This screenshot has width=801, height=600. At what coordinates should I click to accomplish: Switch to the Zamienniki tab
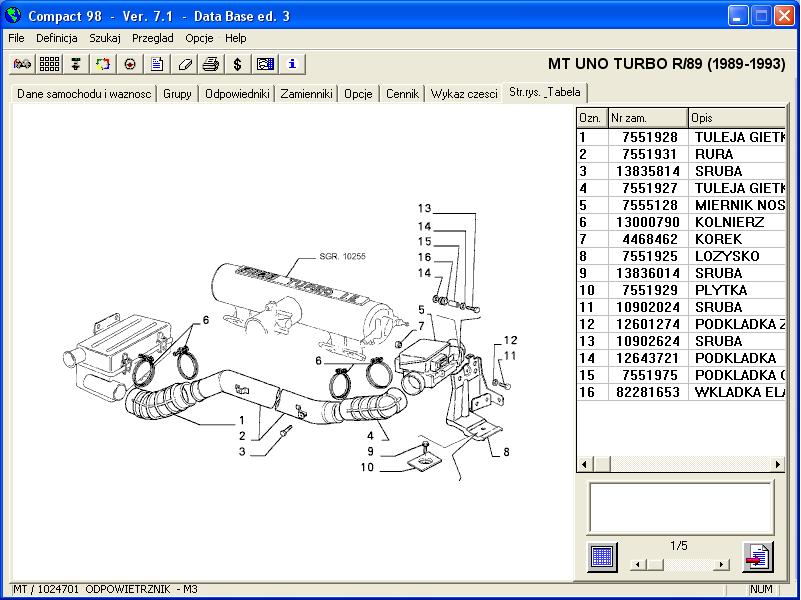306,94
